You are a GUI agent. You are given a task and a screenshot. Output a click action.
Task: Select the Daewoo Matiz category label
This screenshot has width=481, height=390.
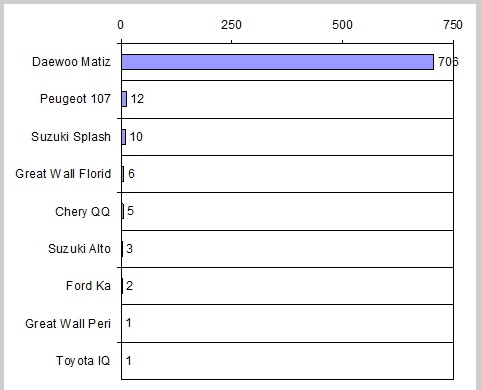[71, 62]
